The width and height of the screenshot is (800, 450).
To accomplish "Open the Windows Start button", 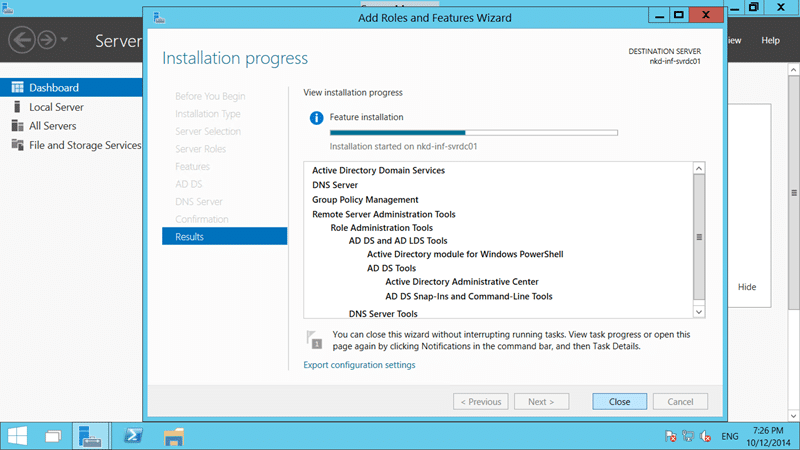I will pyautogui.click(x=17, y=436).
